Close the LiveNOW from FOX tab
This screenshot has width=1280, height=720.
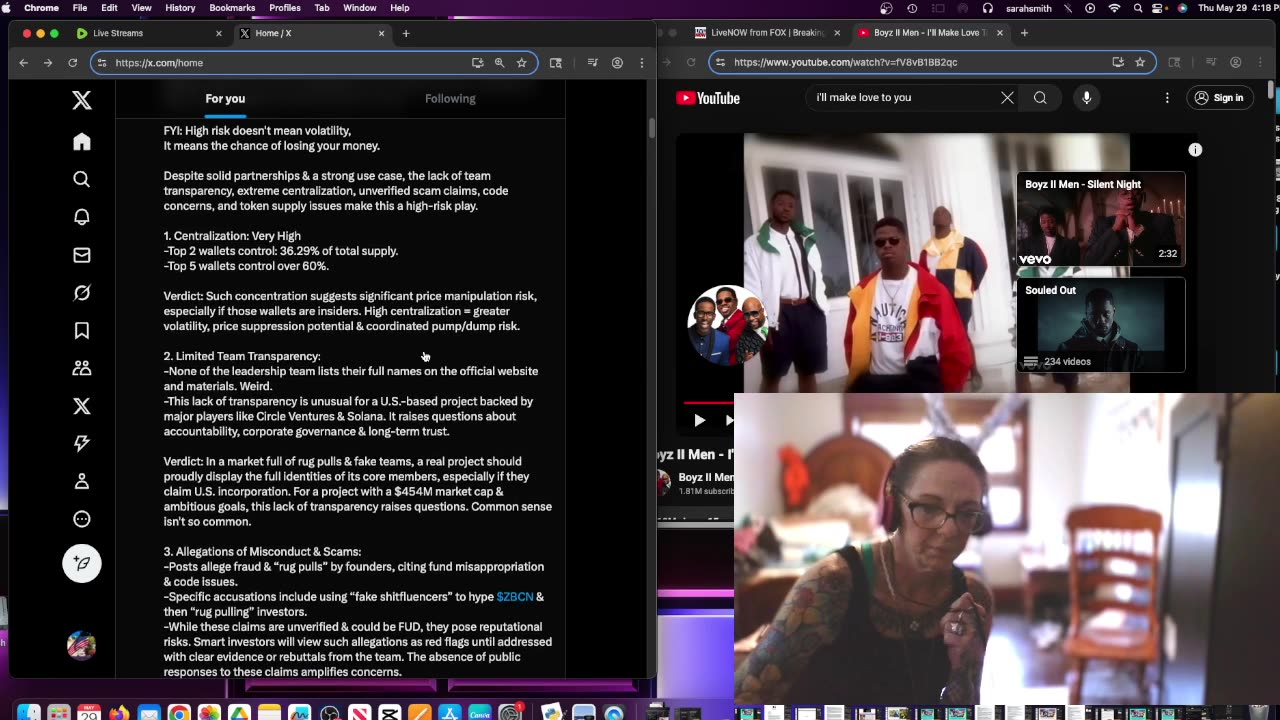click(837, 33)
